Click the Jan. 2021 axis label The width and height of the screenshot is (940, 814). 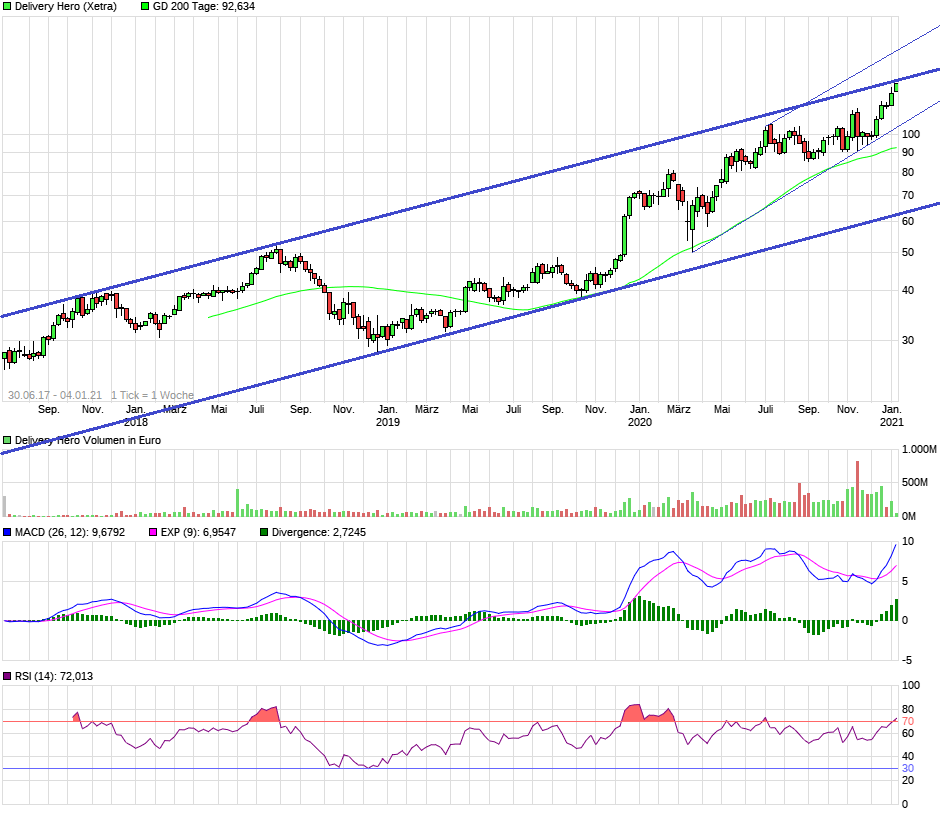[891, 415]
